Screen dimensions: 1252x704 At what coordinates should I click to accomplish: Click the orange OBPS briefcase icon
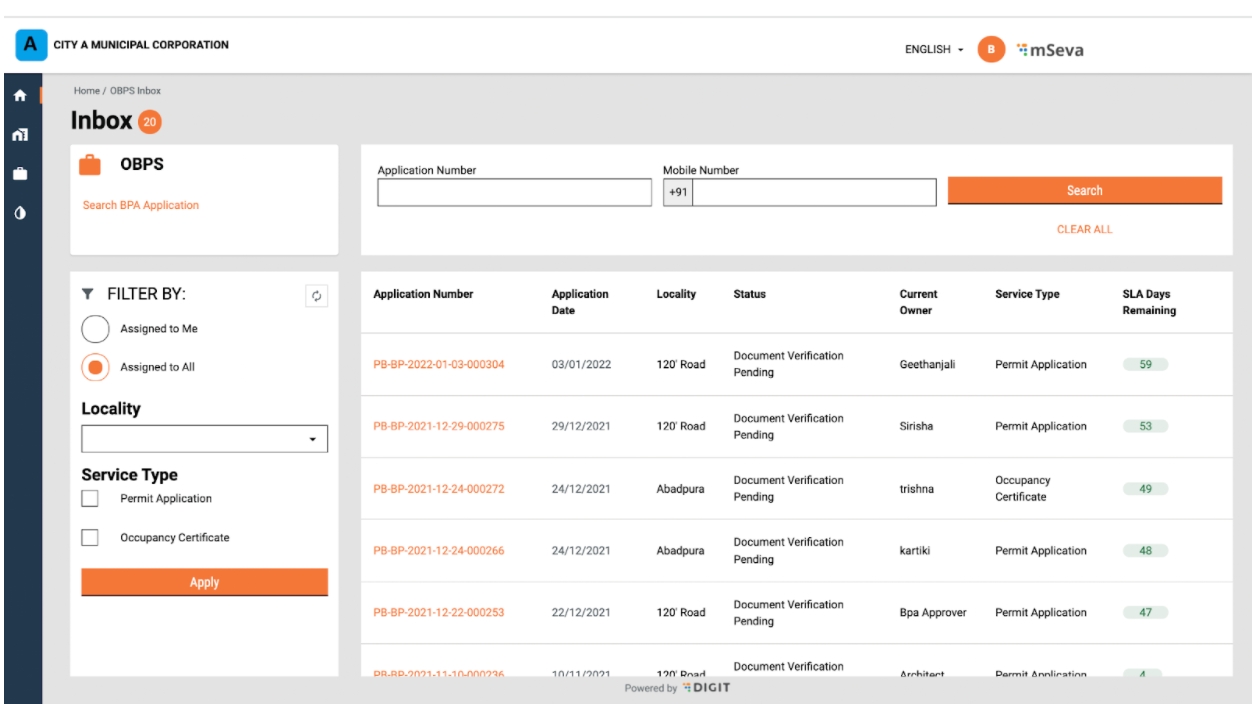pos(90,166)
